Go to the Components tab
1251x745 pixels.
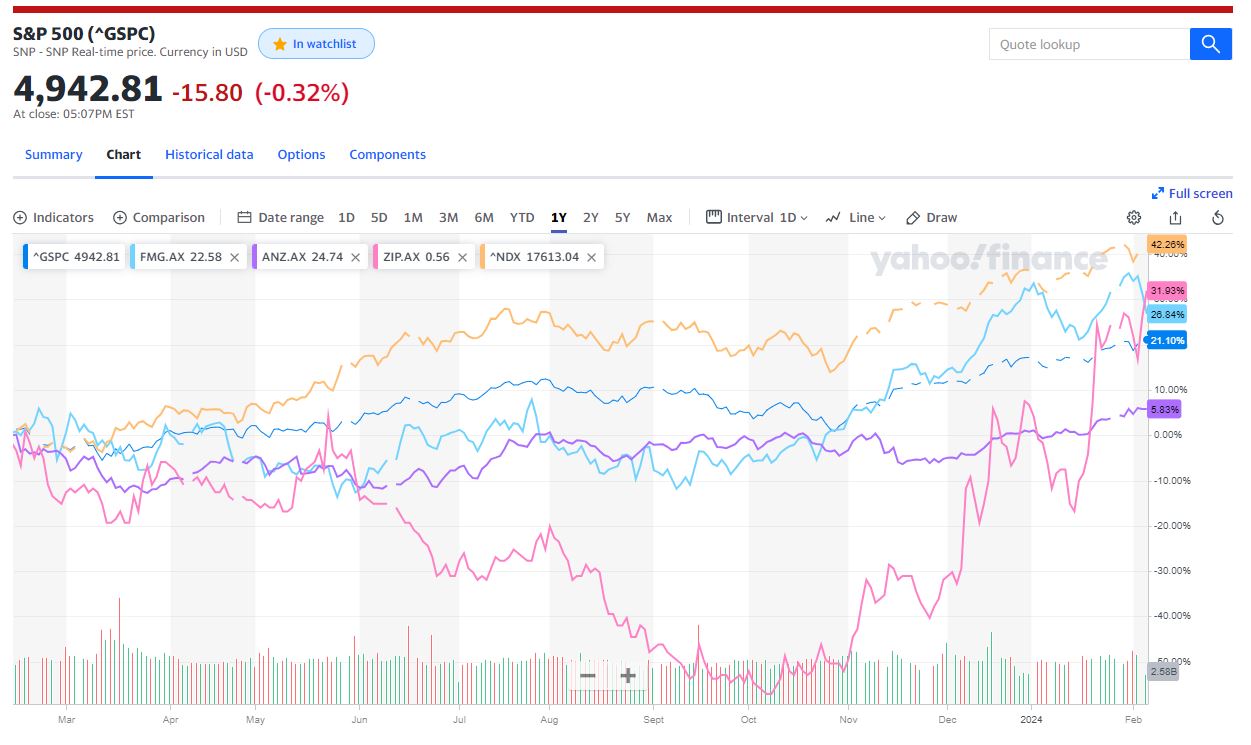click(387, 155)
